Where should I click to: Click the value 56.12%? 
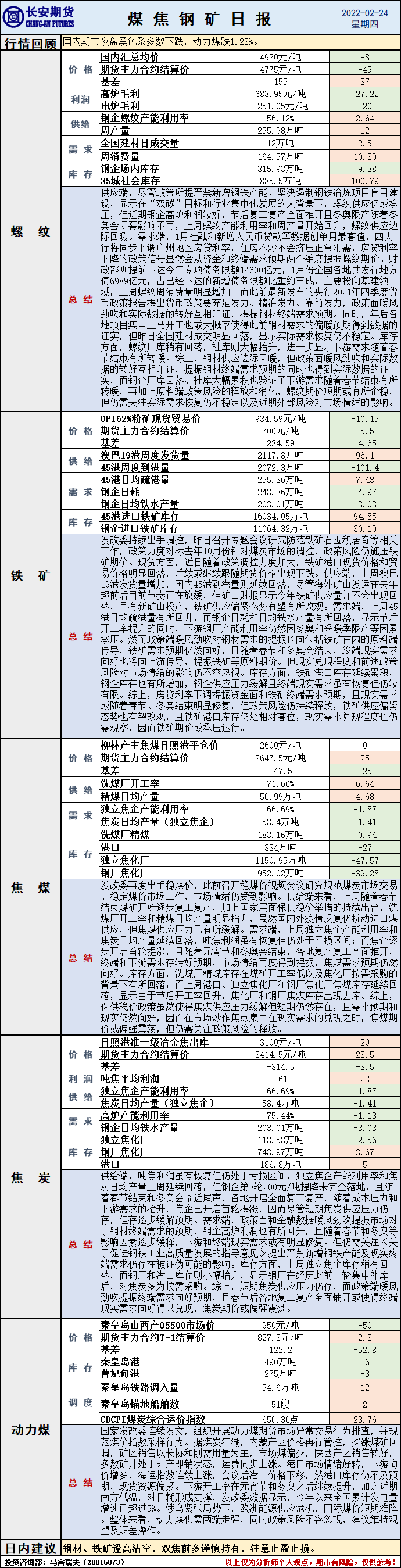pos(280,119)
